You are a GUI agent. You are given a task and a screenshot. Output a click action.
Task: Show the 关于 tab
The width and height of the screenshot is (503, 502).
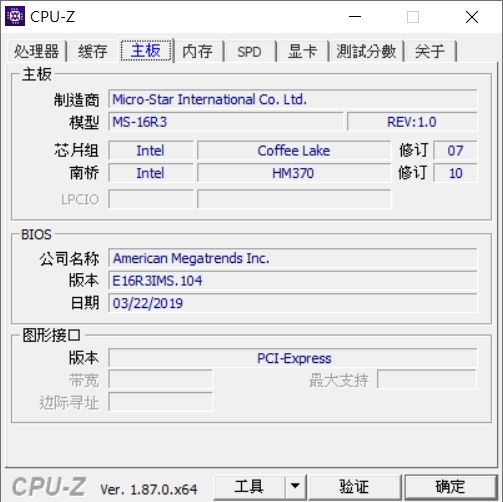[x=430, y=51]
